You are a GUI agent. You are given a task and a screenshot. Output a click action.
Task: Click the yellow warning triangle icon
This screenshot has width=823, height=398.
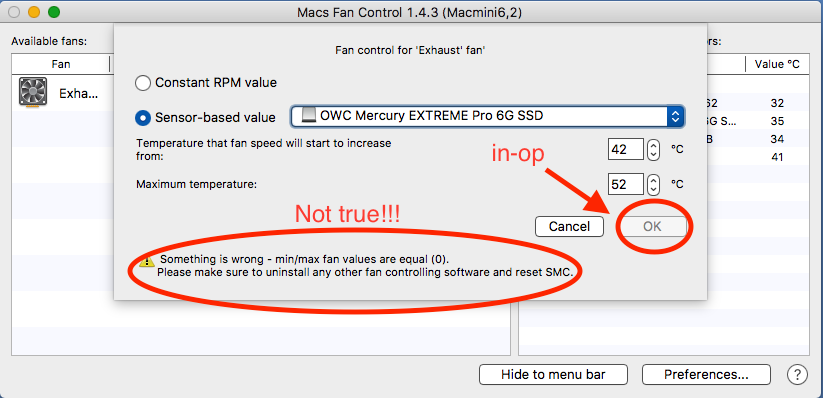click(x=147, y=260)
